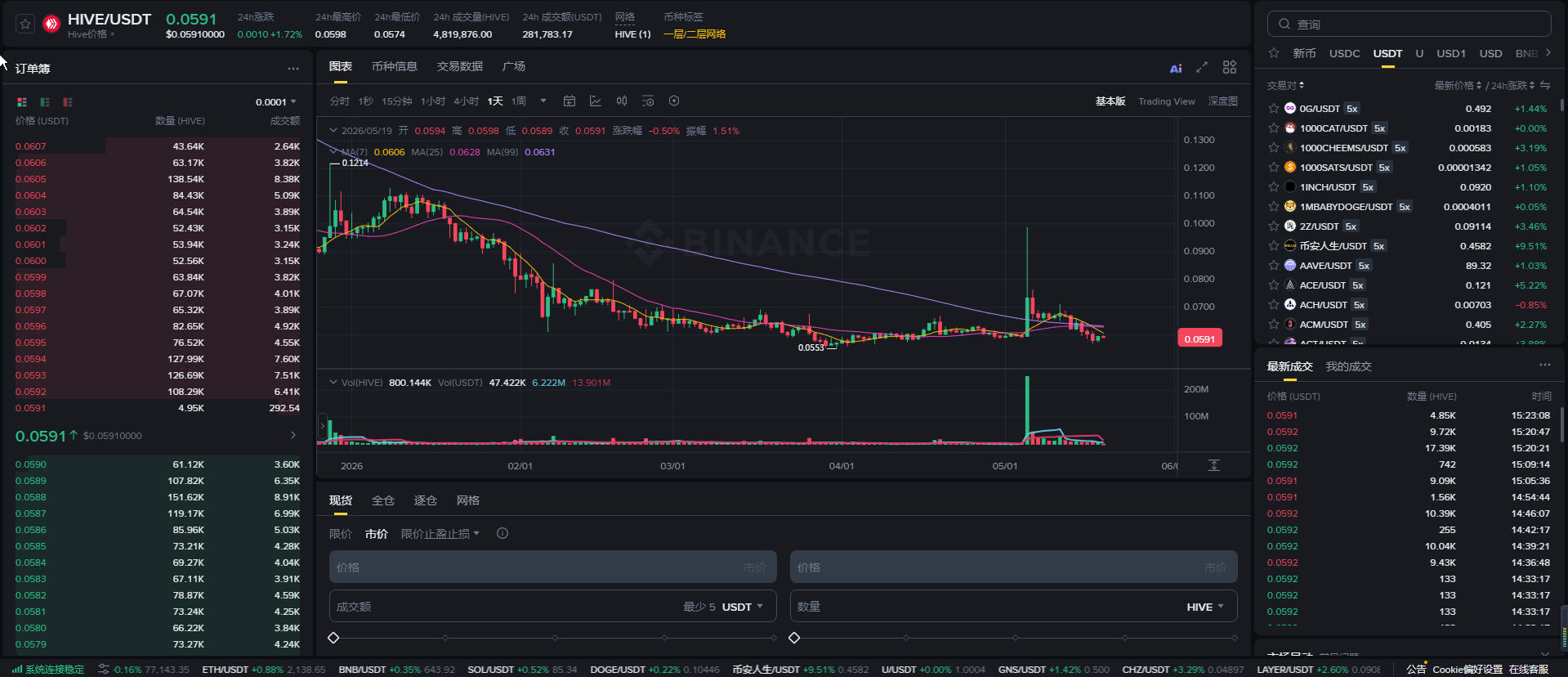Switch to the 交易数据 tab
Viewport: 1568px width, 677px height.
click(460, 66)
